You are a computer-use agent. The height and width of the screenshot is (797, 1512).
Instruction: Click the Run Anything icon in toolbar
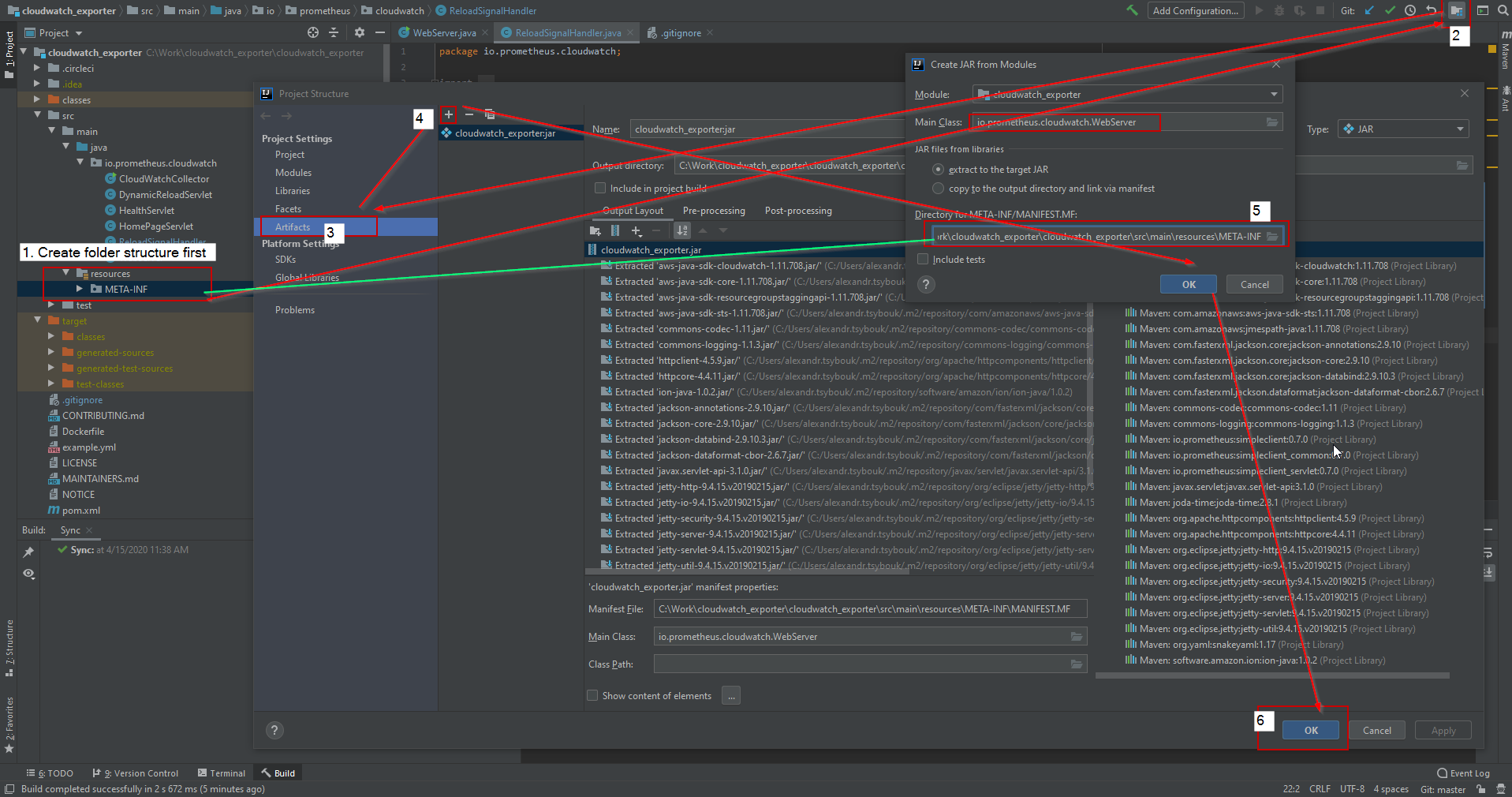(x=1483, y=10)
